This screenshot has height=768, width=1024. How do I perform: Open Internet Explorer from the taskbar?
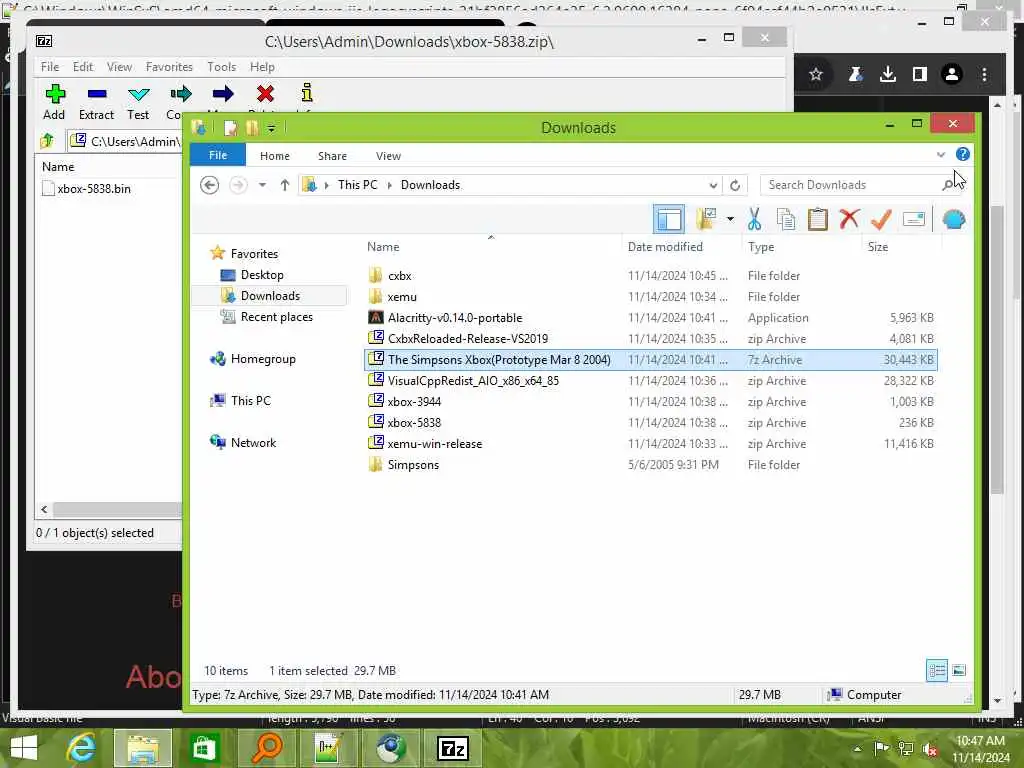tap(82, 748)
